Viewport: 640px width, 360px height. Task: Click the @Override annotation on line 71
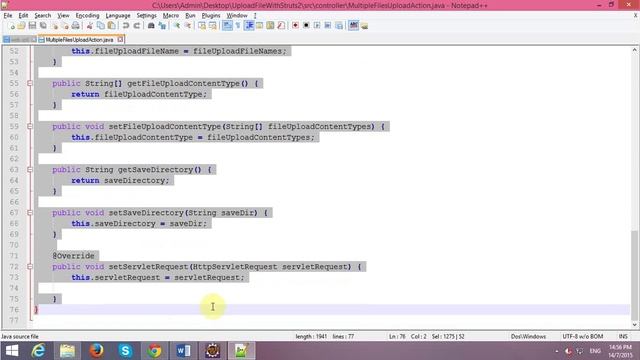click(73, 256)
